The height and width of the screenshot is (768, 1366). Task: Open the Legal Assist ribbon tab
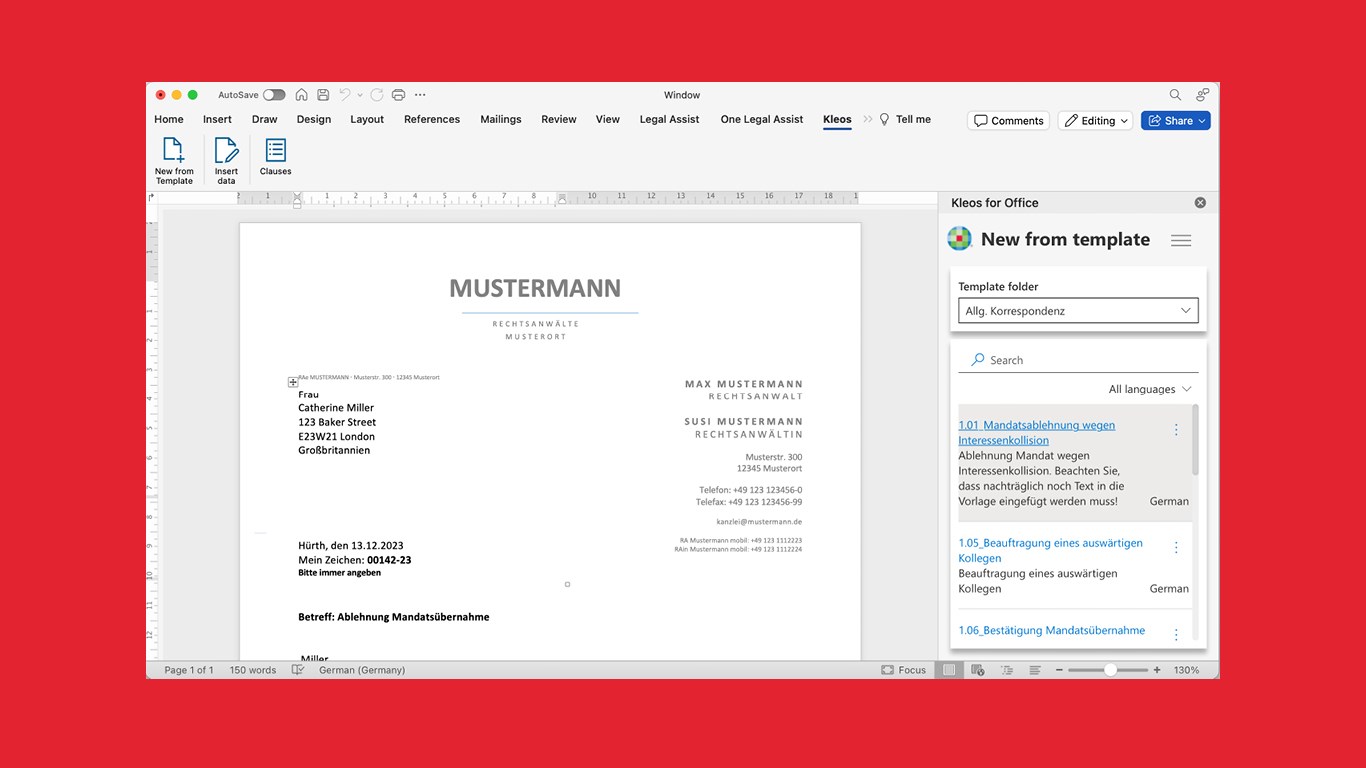point(670,119)
